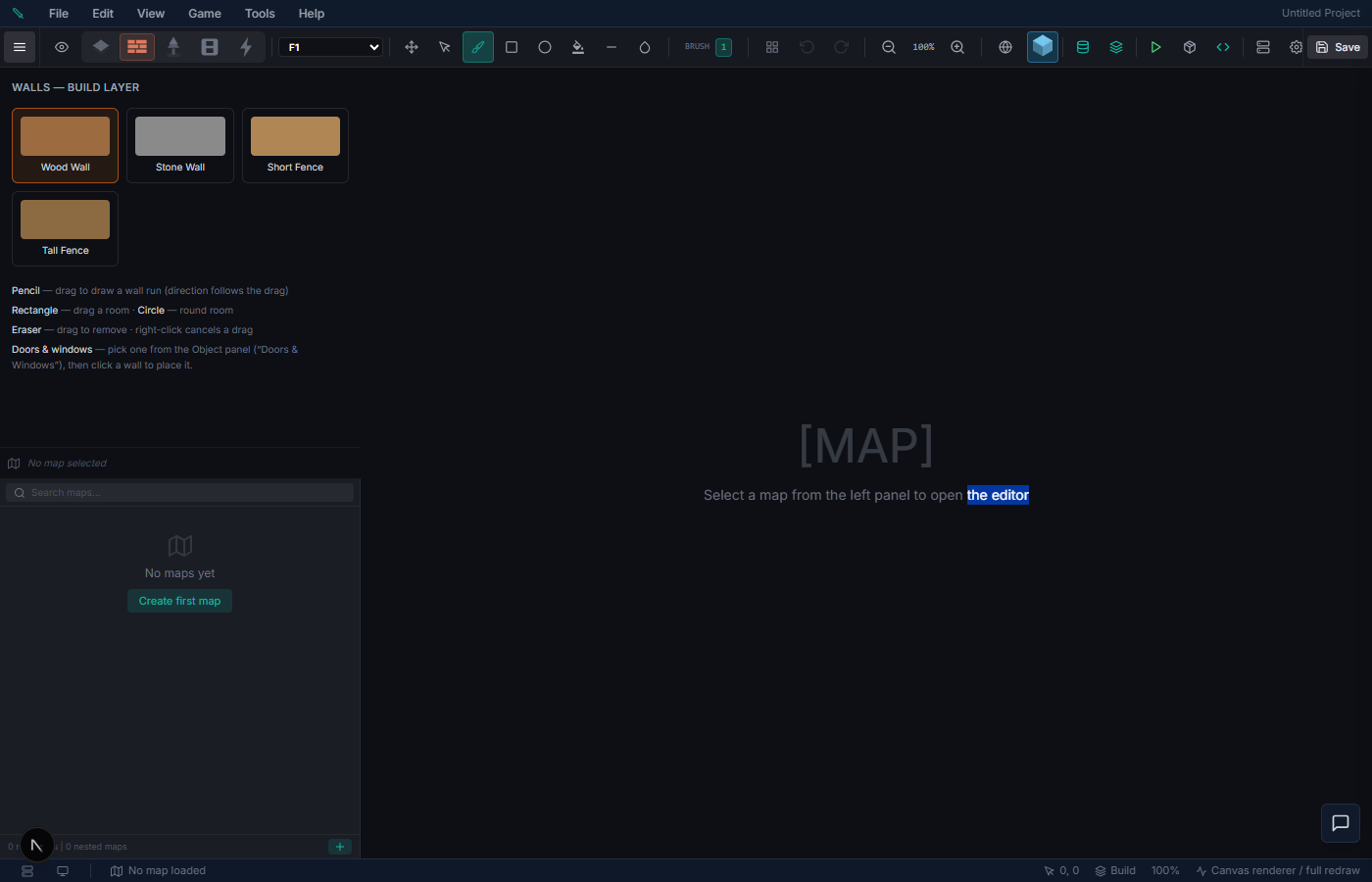
Task: Open the Game menu
Action: pos(205,14)
